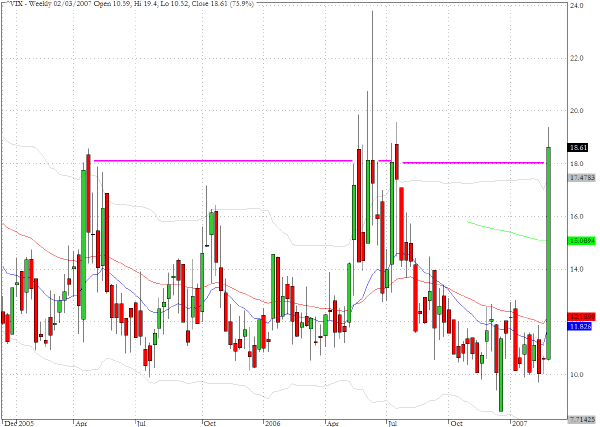Image resolution: width=600 pixels, height=427 pixels.
Task: Click the 16.0 price axis label
Action: pos(577,217)
